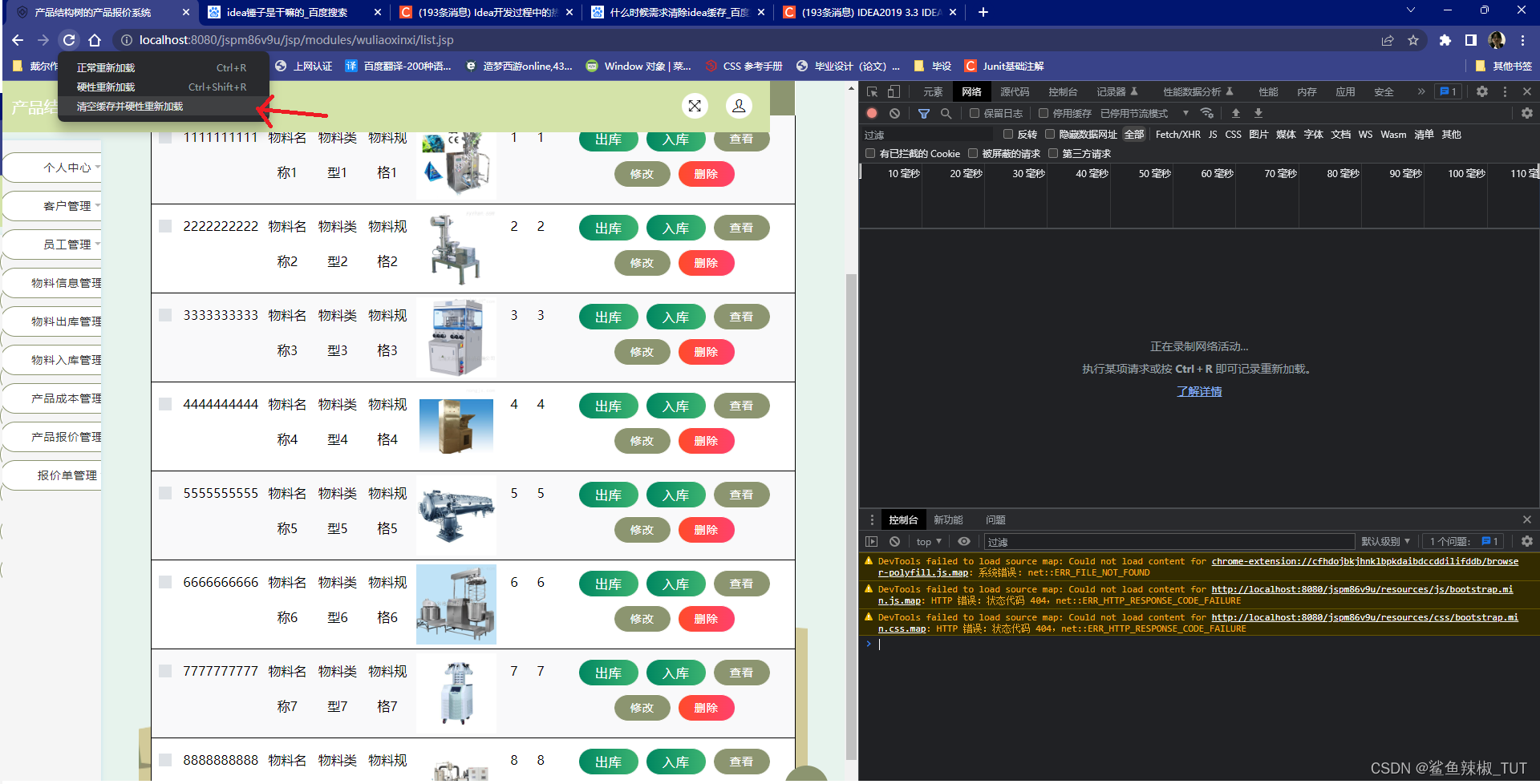Stop recording network log red button
The height and width of the screenshot is (784, 1540).
[872, 114]
